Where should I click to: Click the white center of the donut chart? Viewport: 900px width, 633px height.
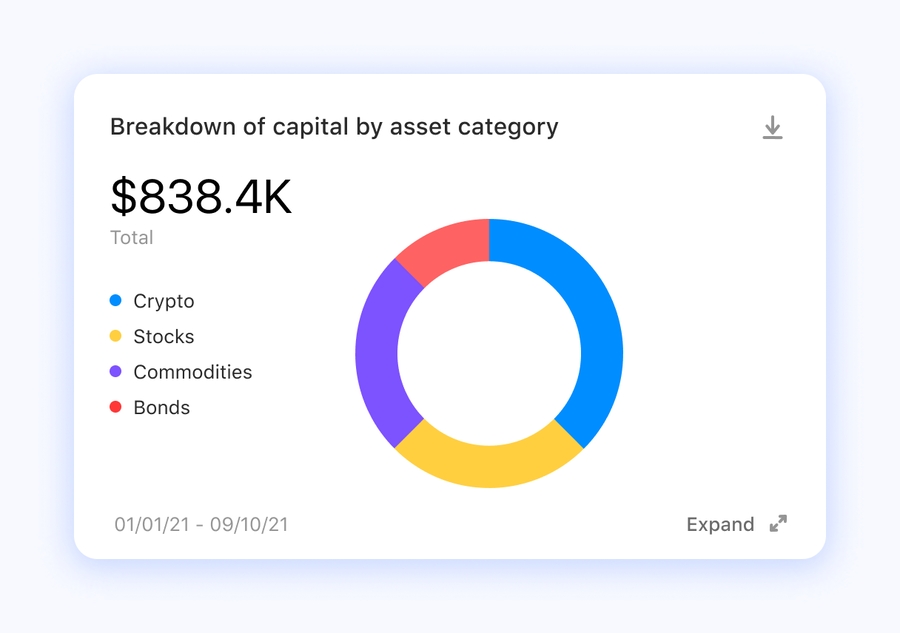click(x=489, y=353)
